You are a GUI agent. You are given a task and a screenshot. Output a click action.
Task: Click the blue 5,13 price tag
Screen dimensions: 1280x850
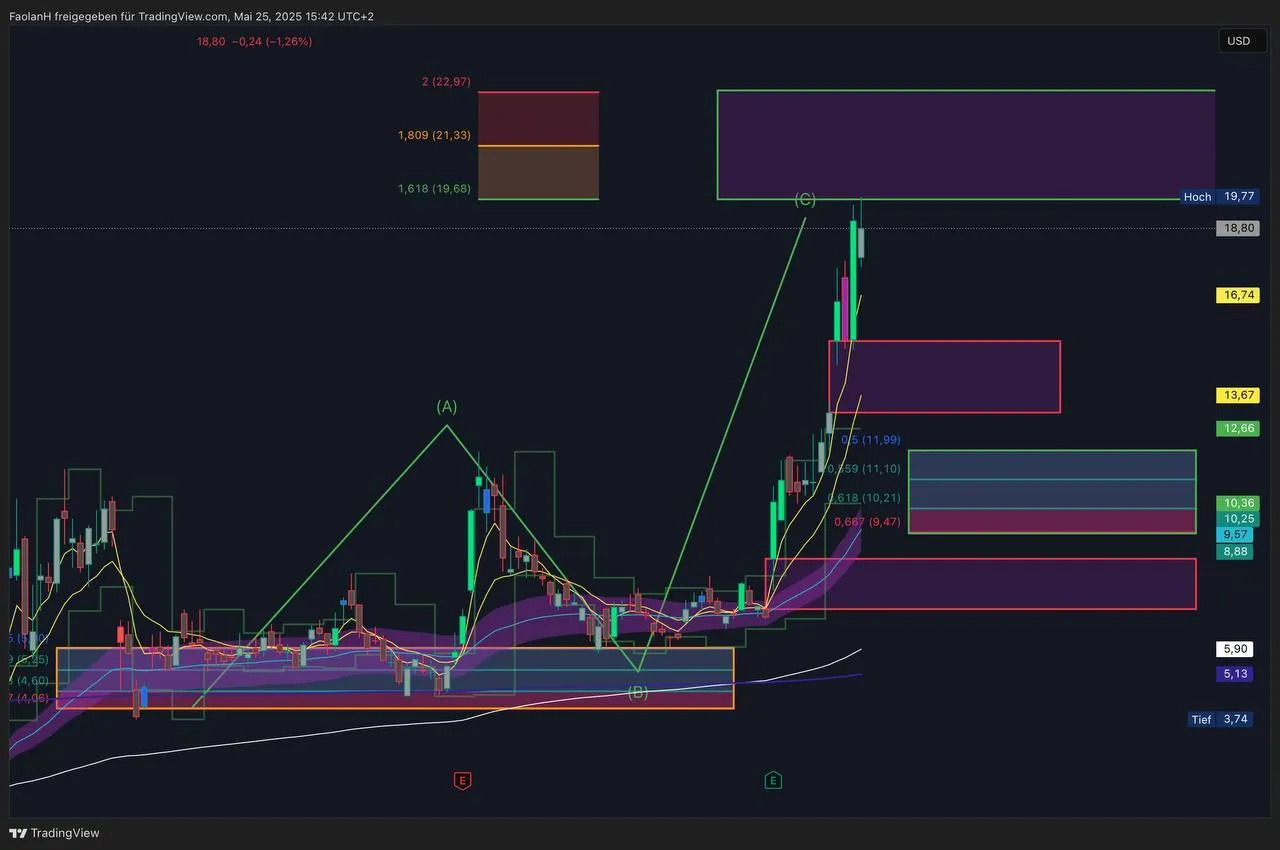(1238, 674)
